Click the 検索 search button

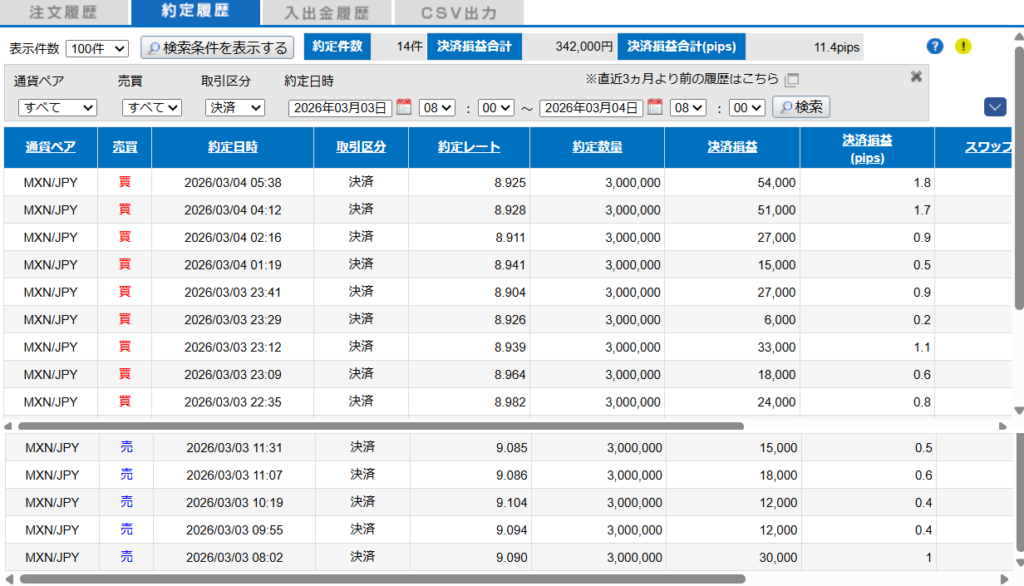click(x=802, y=107)
